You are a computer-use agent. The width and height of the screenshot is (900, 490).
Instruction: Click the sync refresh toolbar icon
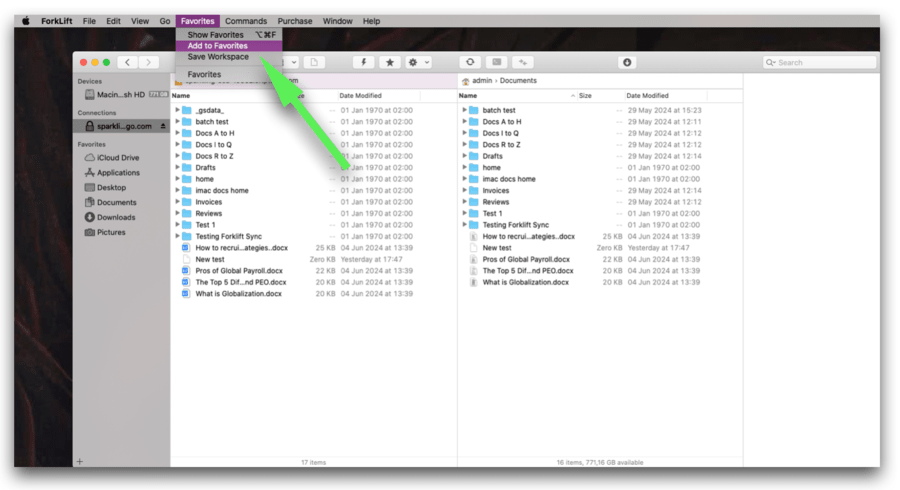click(x=470, y=62)
